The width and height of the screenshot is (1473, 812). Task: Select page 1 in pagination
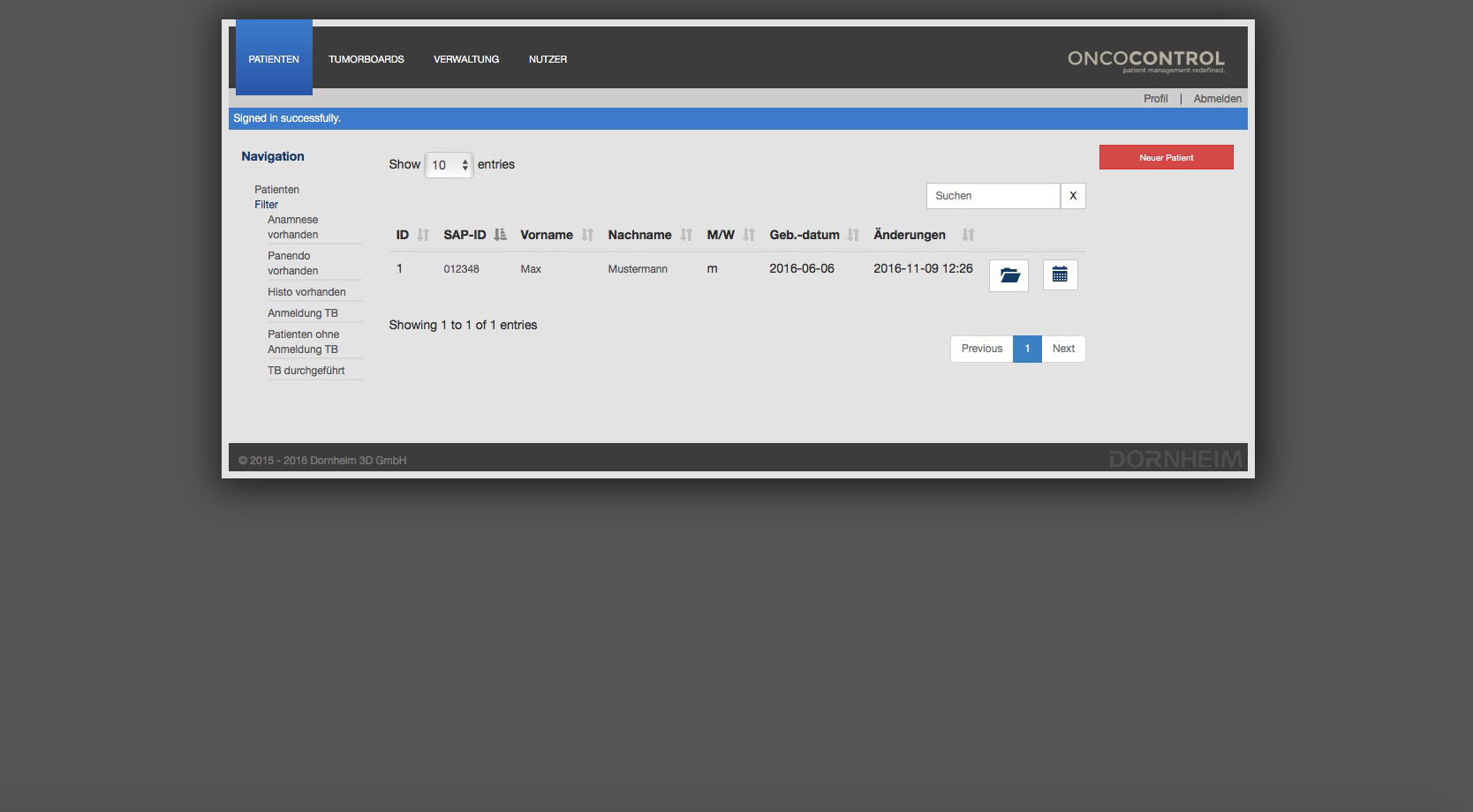pos(1027,349)
